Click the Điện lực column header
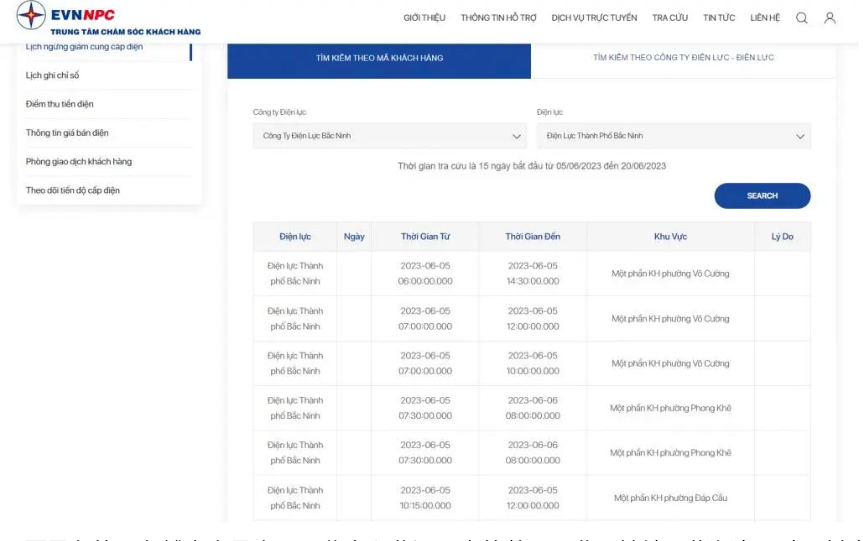Screen dimensions: 863x541 [295, 237]
